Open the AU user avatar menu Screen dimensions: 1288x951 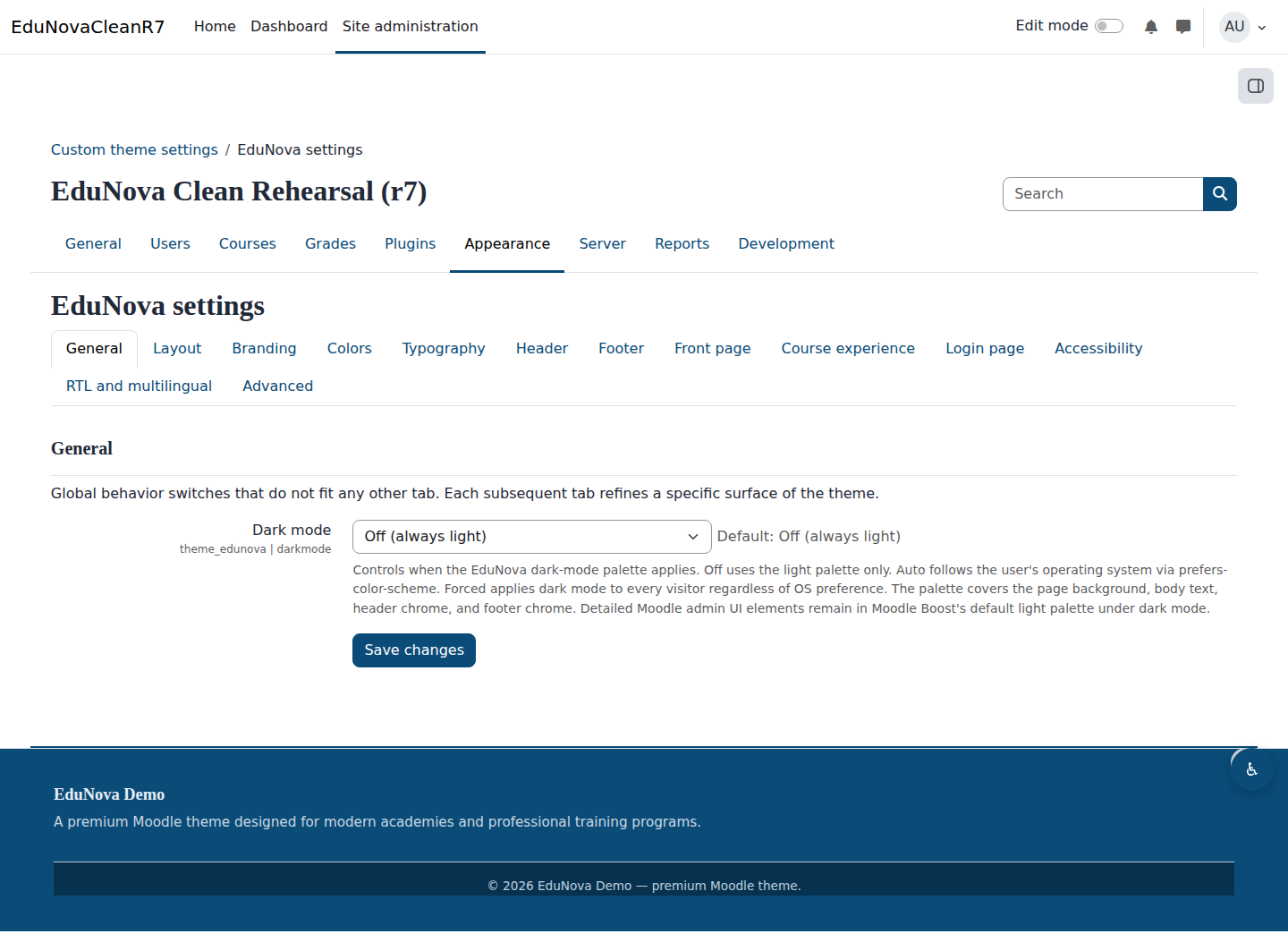coord(1235,27)
